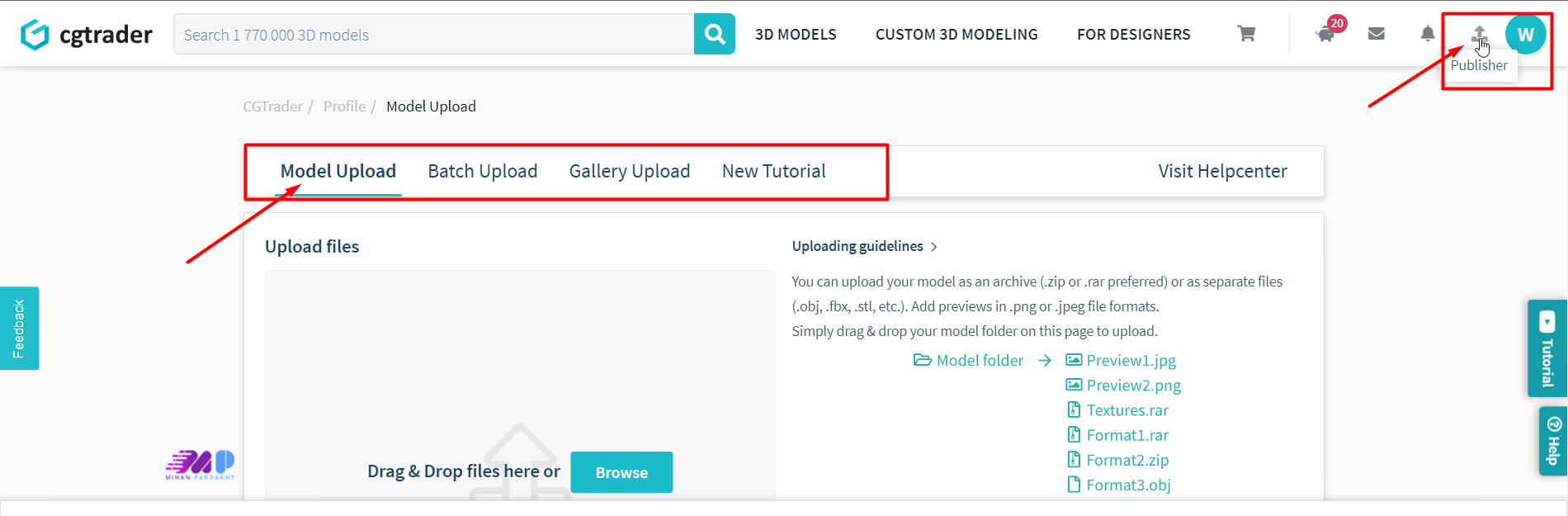Image resolution: width=1568 pixels, height=516 pixels.
Task: Click the cgtrader logo icon
Action: point(35,35)
